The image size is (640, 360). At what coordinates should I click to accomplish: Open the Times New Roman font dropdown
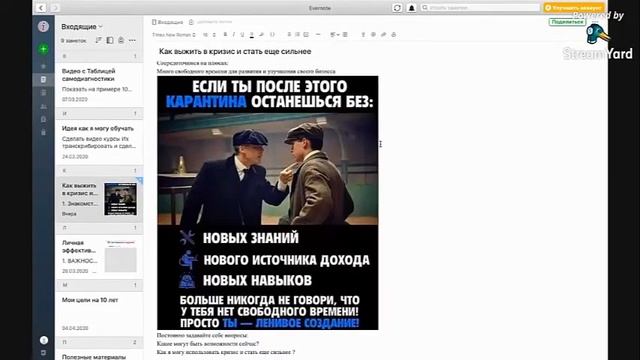[173, 35]
